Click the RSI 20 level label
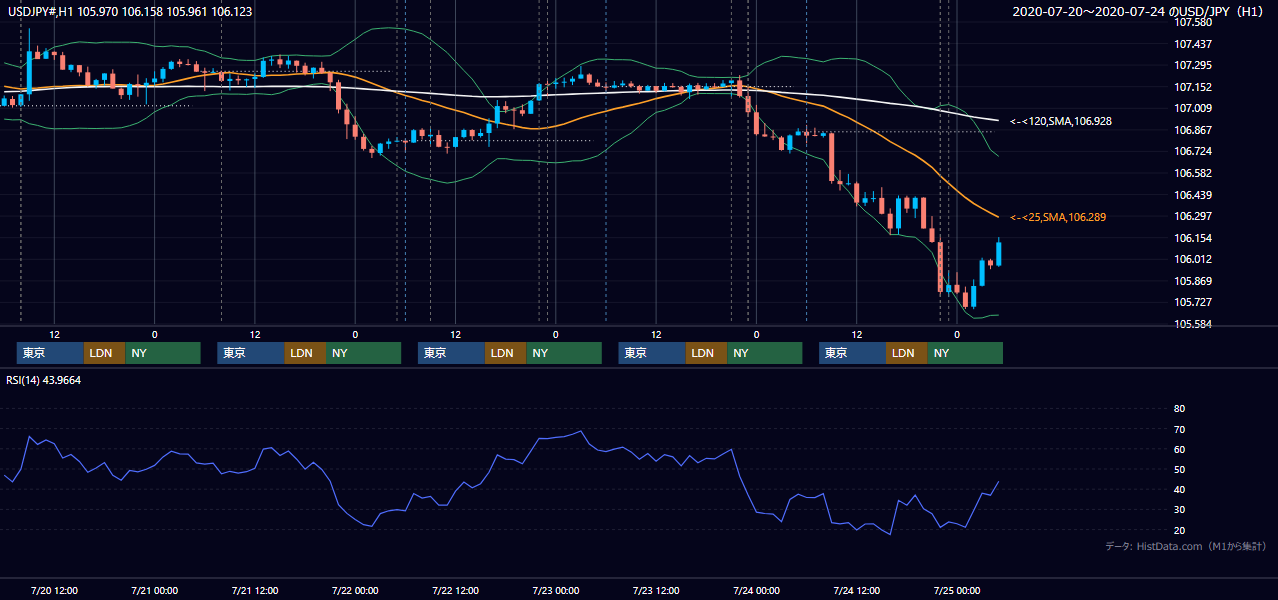The width and height of the screenshot is (1278, 600). 1179,530
